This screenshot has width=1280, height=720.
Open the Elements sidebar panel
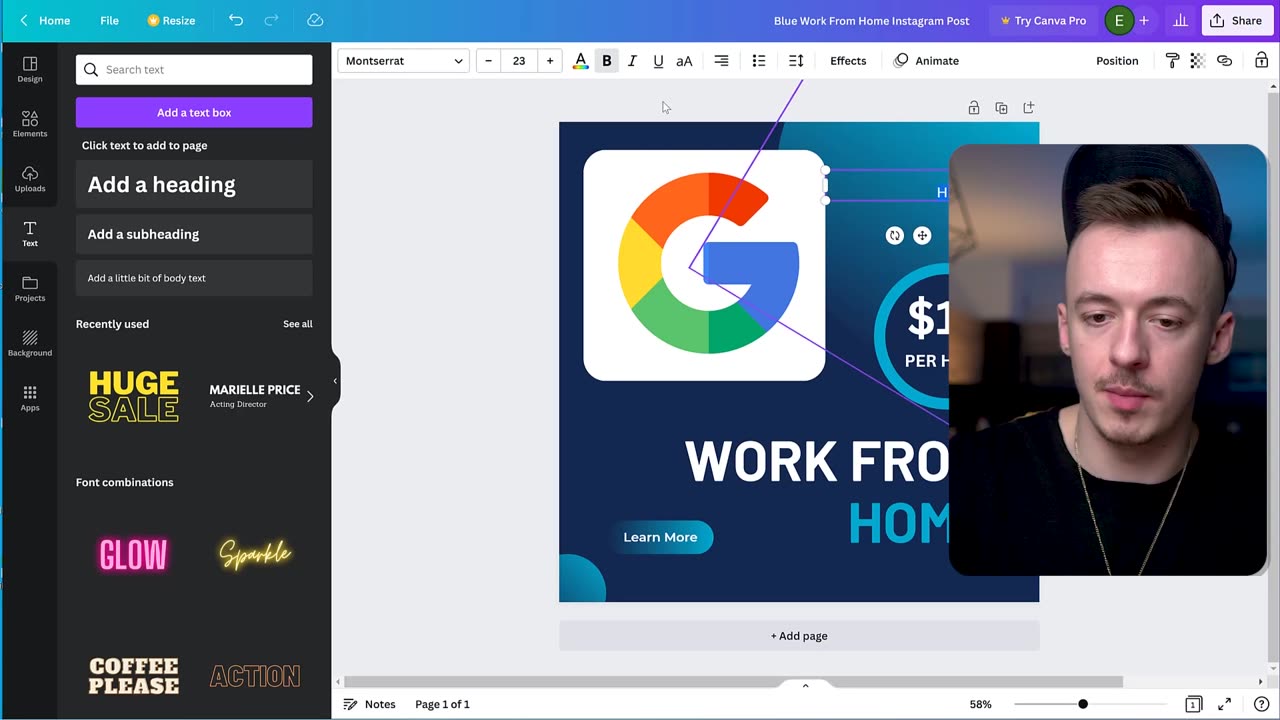[x=30, y=124]
